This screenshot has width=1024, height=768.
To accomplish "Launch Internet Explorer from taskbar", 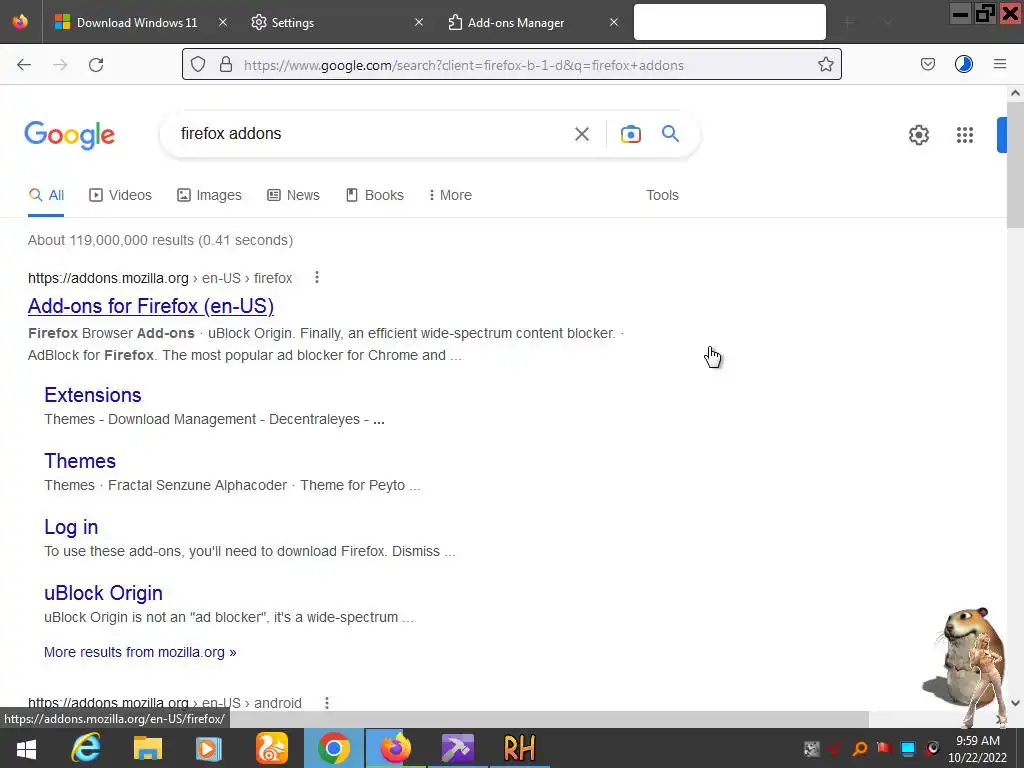I will (x=86, y=748).
